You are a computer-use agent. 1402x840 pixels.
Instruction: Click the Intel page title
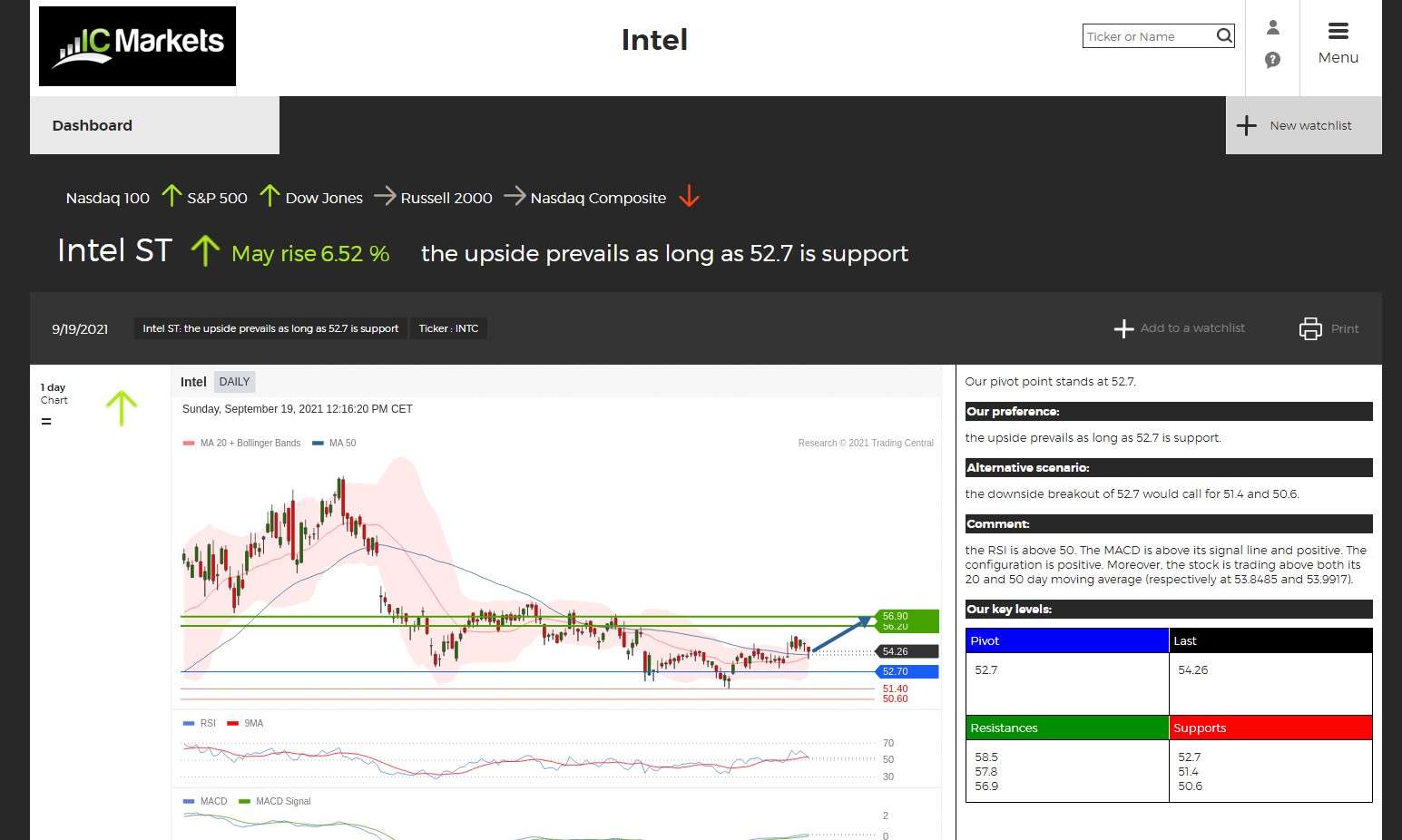tap(654, 40)
